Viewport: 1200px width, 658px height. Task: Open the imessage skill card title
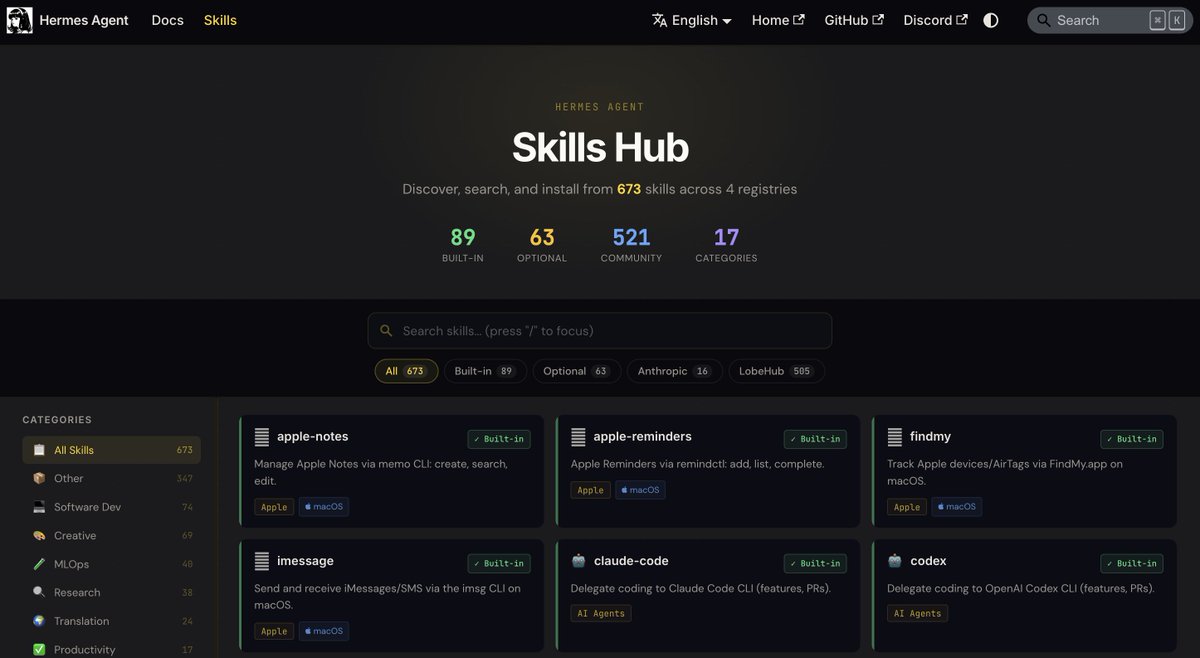point(305,561)
